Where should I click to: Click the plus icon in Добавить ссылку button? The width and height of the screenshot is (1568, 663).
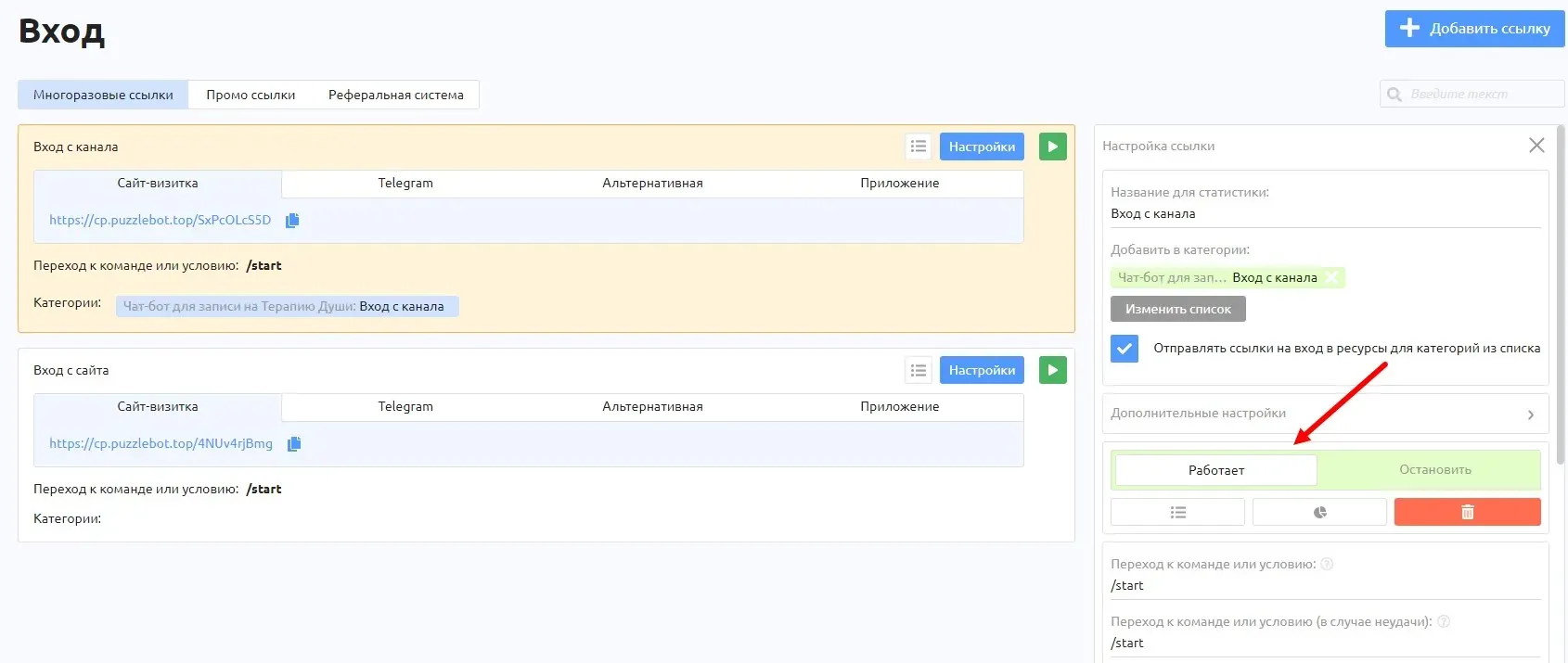click(x=1409, y=28)
